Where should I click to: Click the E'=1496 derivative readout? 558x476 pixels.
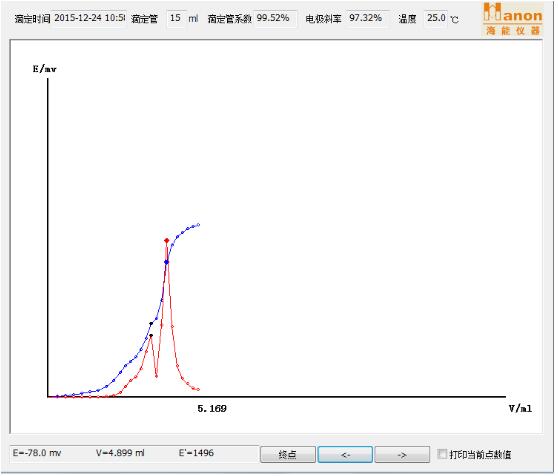coord(196,453)
